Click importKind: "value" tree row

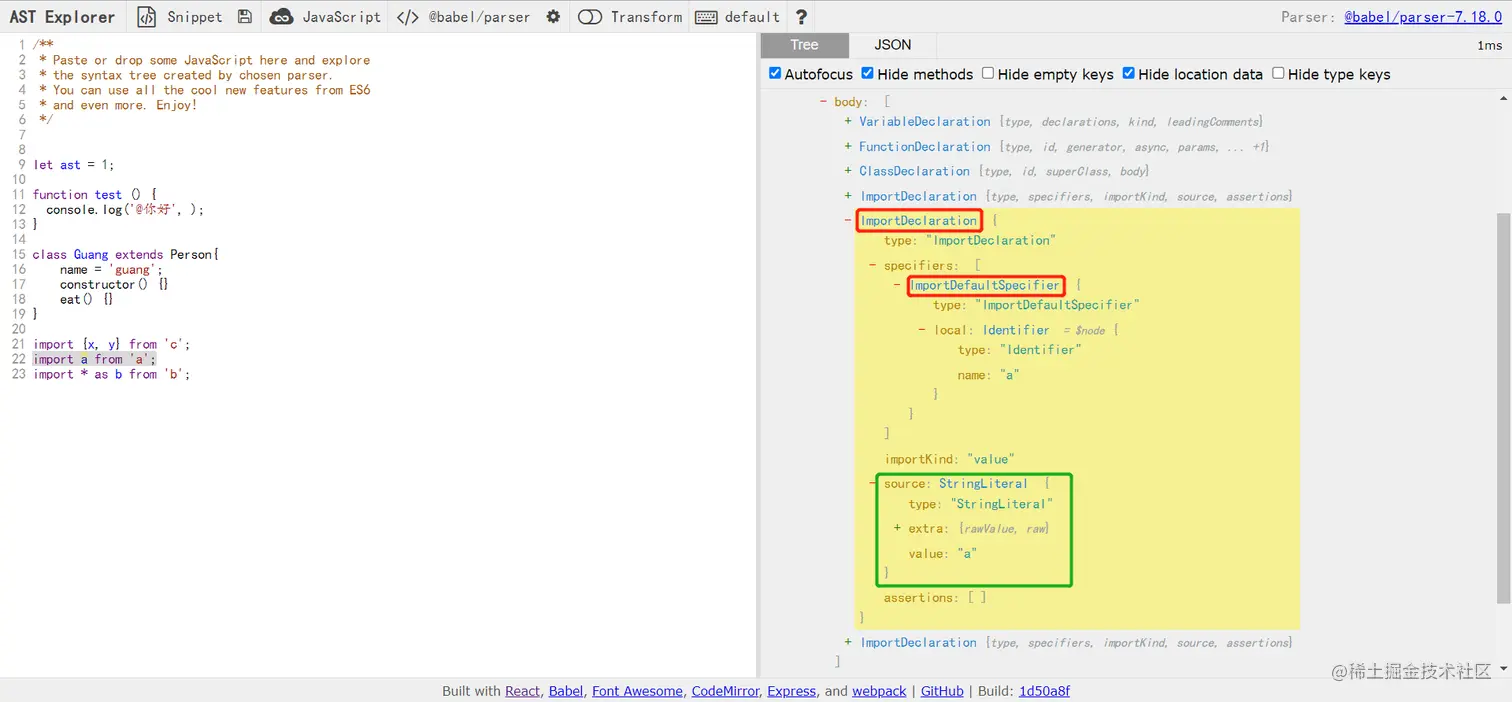pos(949,460)
